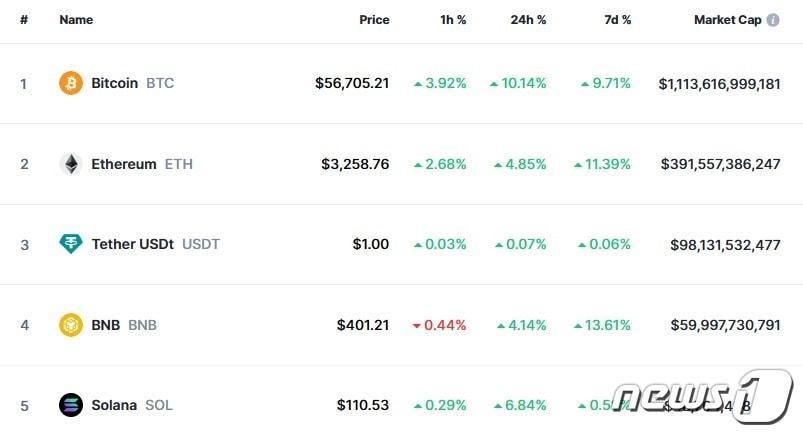Click the Market Cap info icon

click(773, 20)
